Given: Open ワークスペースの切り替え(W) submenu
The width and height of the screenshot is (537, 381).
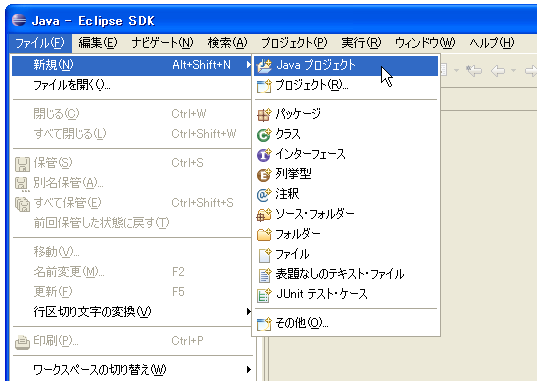Looking at the screenshot, I should pos(132,370).
